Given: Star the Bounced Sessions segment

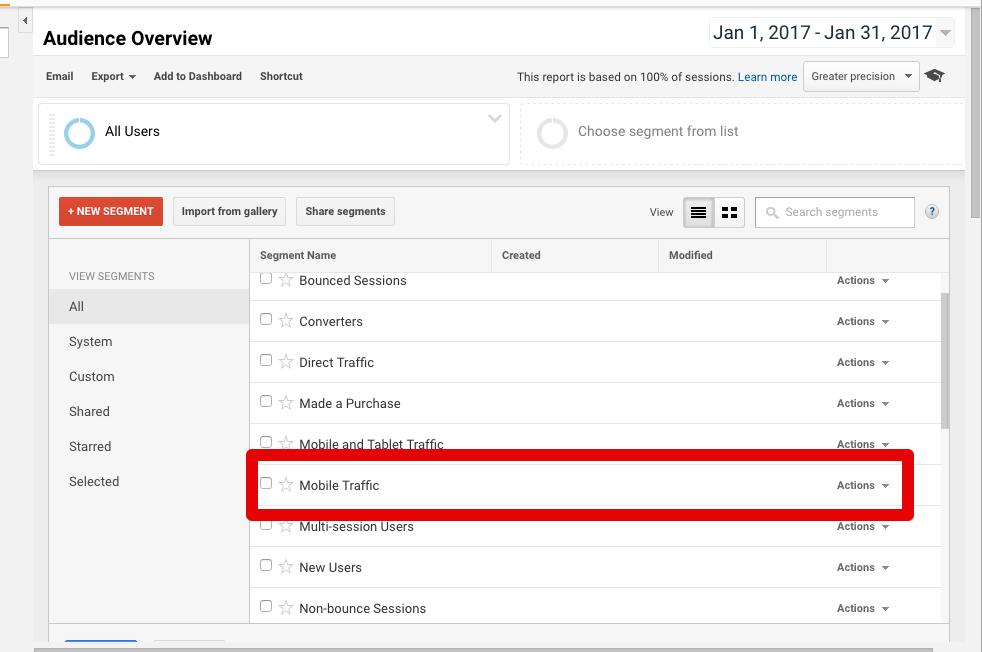Looking at the screenshot, I should (286, 279).
